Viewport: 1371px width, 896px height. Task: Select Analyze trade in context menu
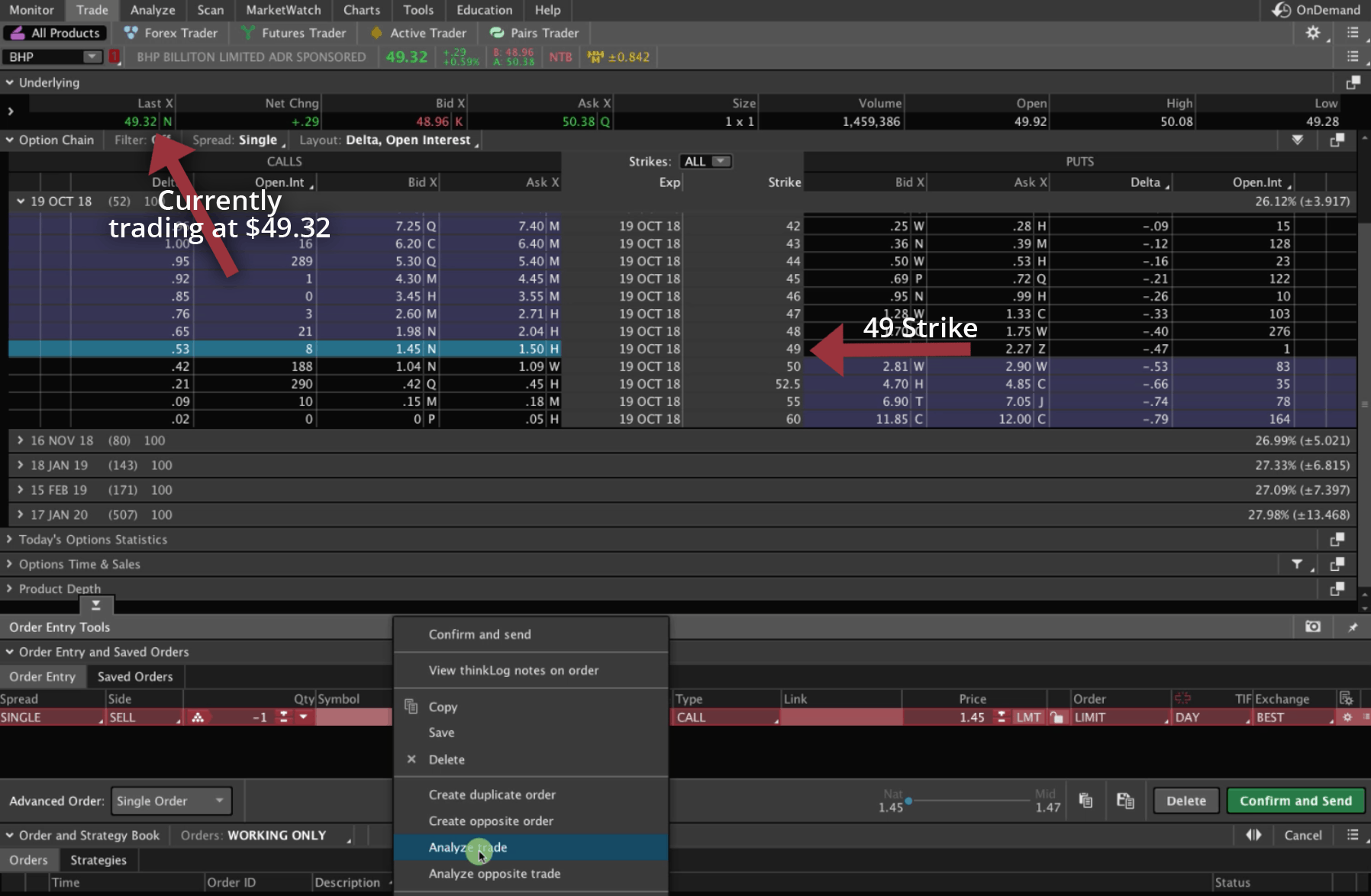531,848
